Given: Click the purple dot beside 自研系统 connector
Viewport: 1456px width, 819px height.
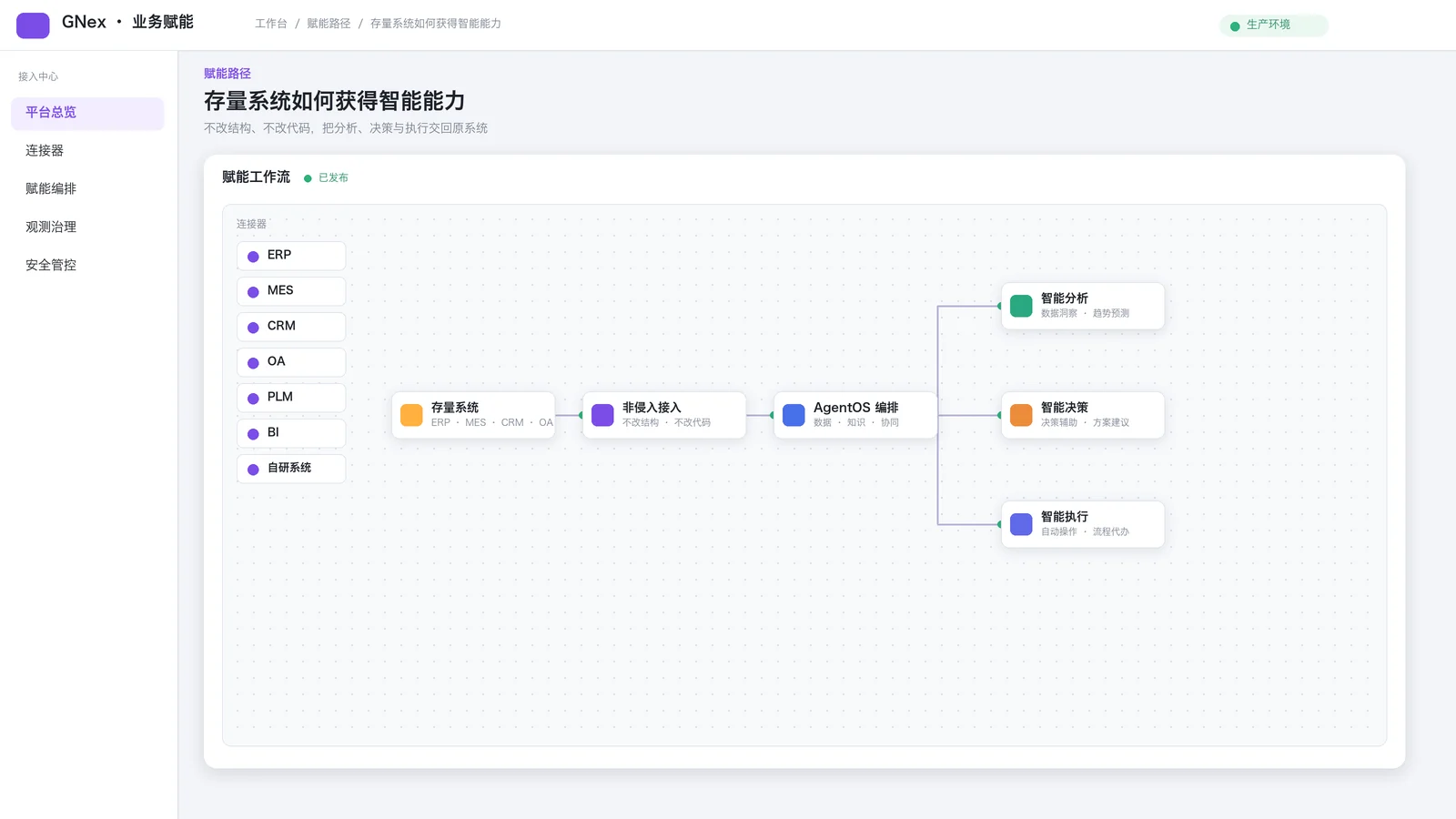Looking at the screenshot, I should [253, 470].
